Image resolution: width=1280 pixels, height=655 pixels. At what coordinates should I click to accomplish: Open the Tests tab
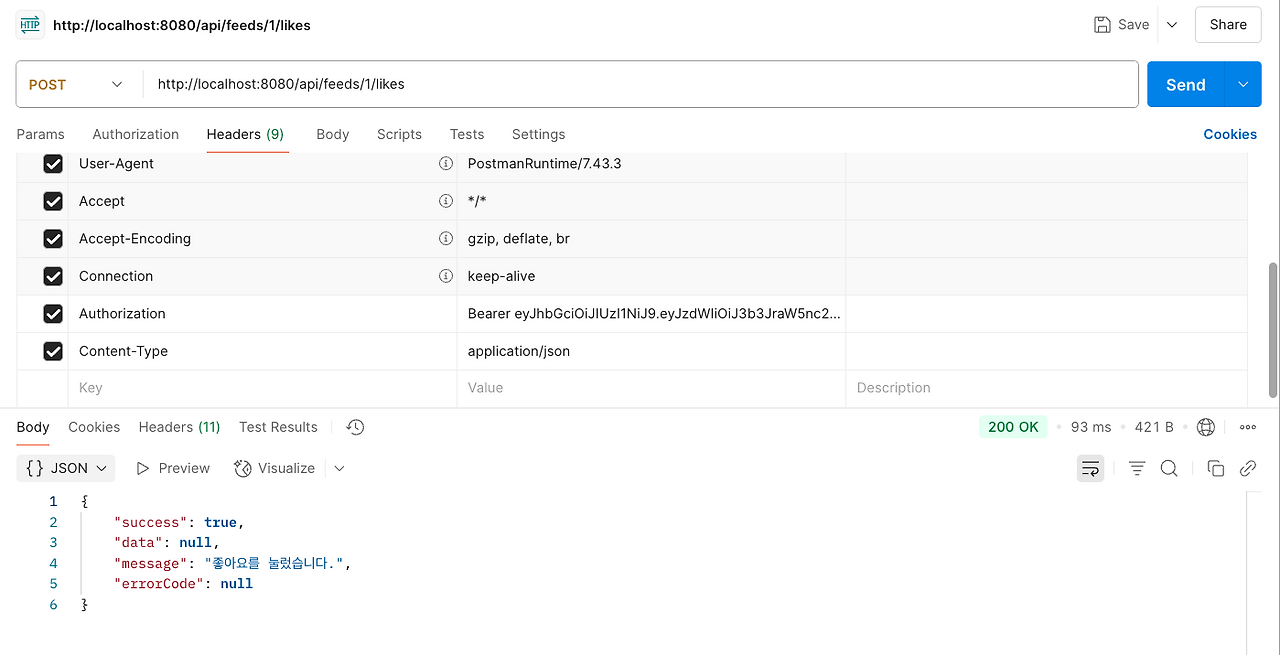click(467, 134)
